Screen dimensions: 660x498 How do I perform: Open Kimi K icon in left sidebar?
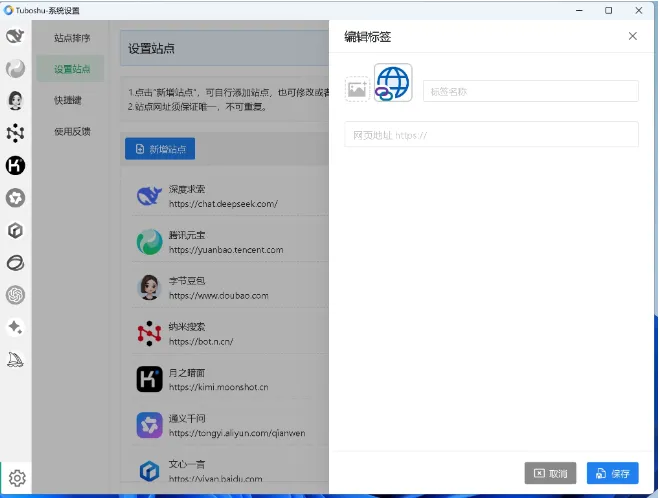15,165
